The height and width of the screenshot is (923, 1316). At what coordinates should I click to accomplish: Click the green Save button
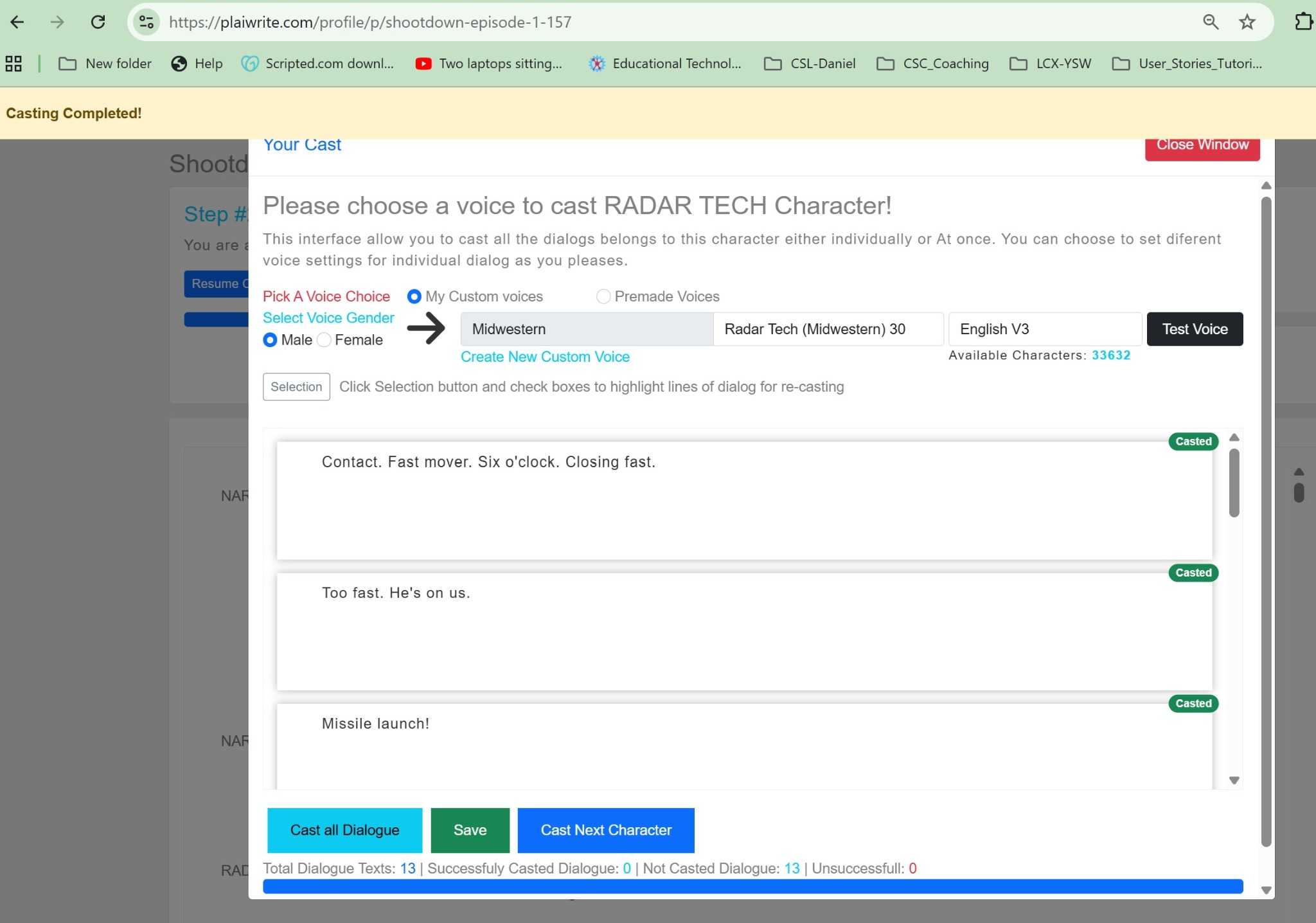coord(470,830)
